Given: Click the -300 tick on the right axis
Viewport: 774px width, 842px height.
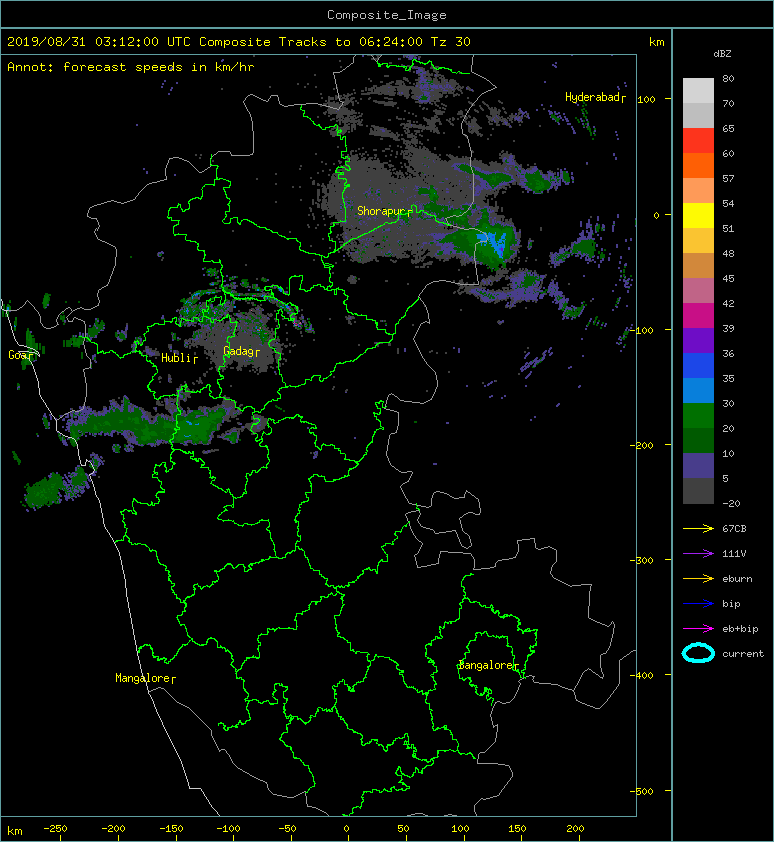Looking at the screenshot, I should (x=642, y=560).
